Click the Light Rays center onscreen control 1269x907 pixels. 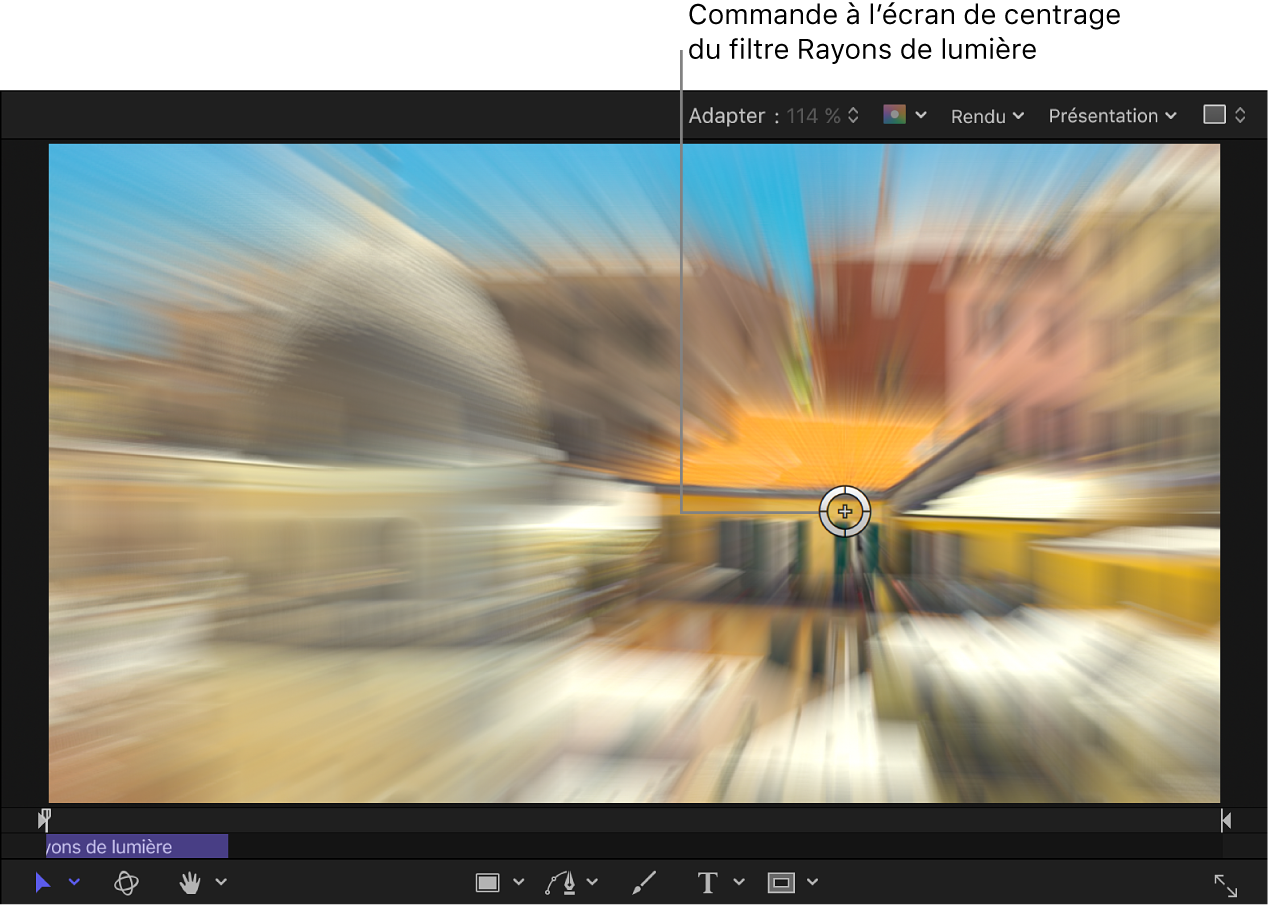pos(845,512)
